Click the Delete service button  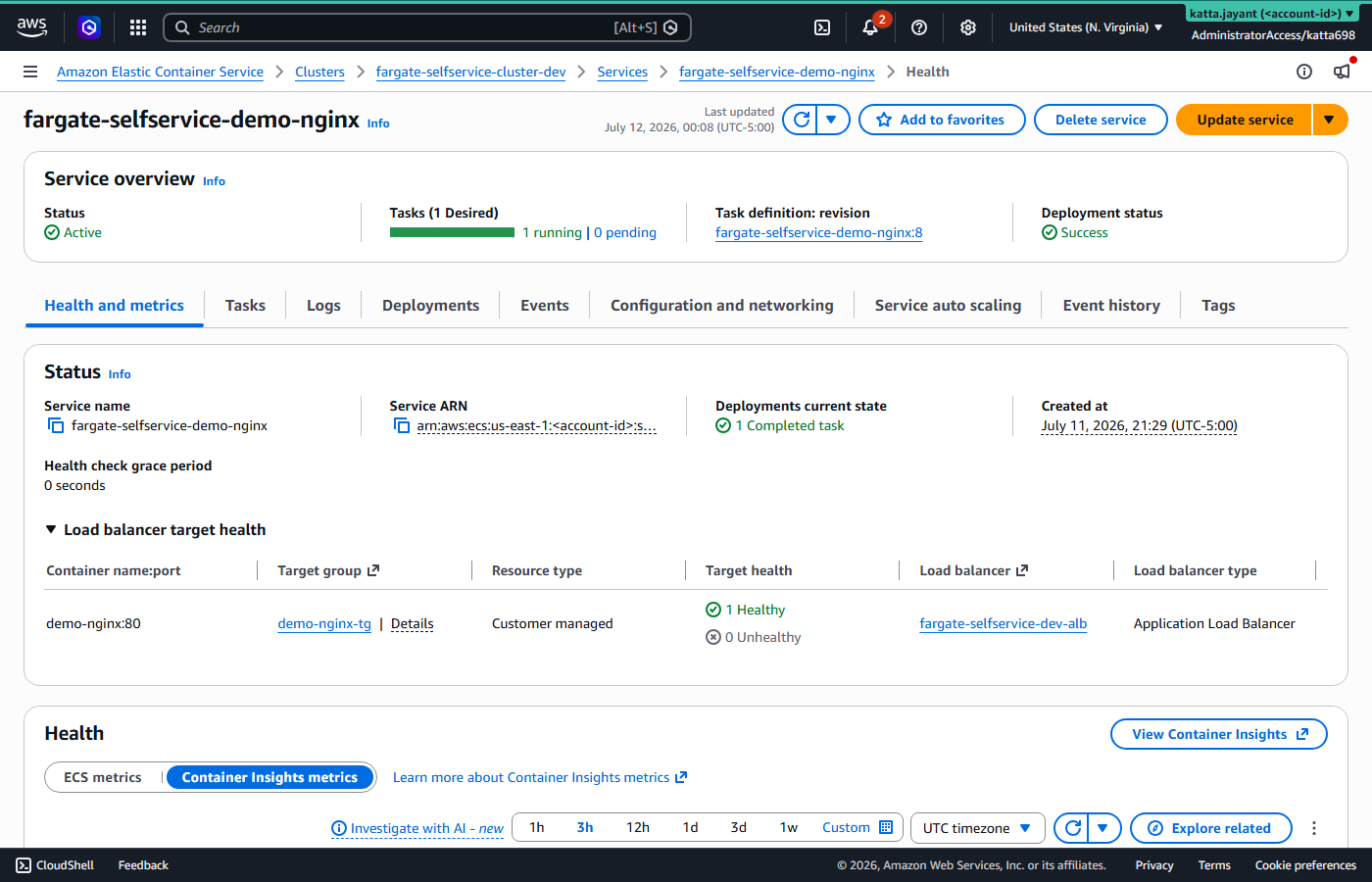[1101, 120]
